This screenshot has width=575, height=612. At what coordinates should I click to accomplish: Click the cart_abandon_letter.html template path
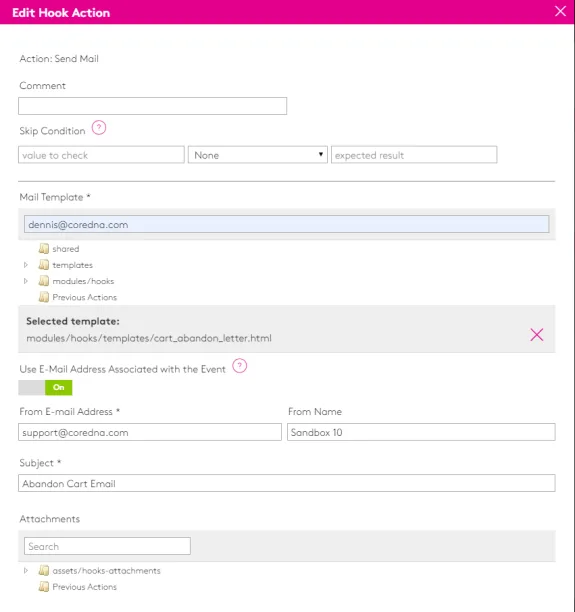149,338
